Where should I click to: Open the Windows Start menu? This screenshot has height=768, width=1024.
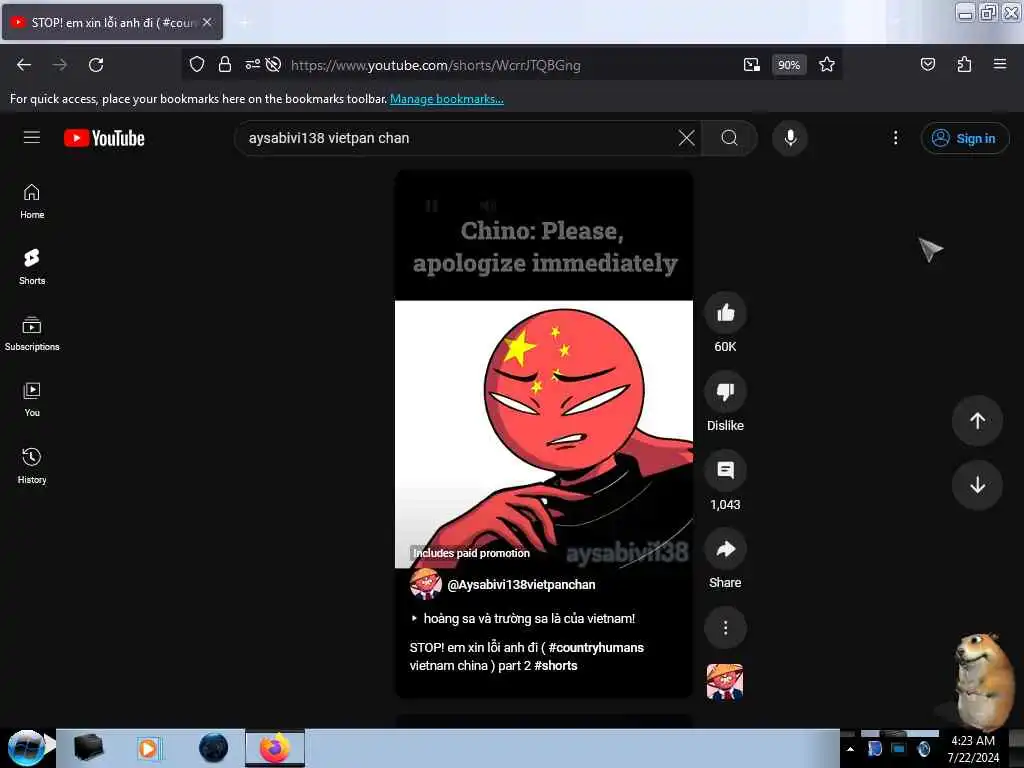tap(26, 748)
